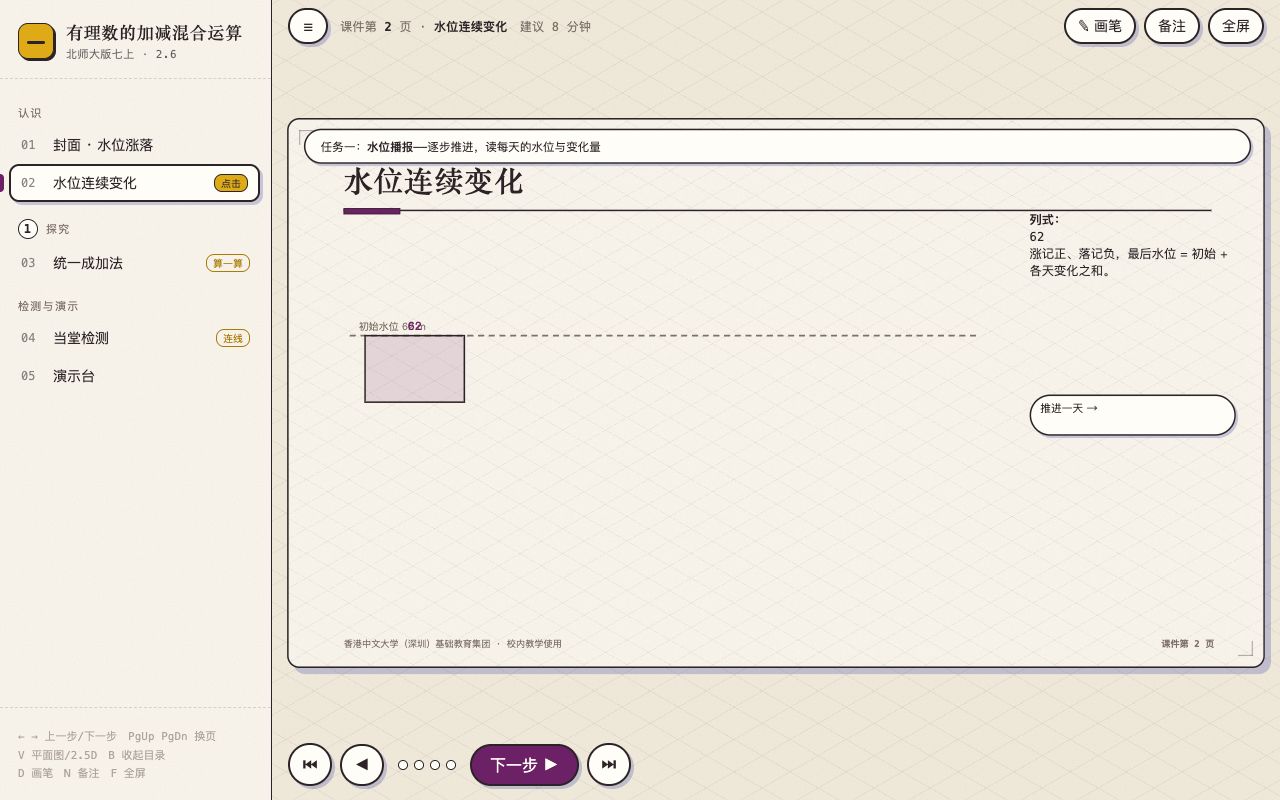Viewport: 1280px width, 800px height.
Task: Click the 课件第 2 页 footer text
Action: (1188, 644)
